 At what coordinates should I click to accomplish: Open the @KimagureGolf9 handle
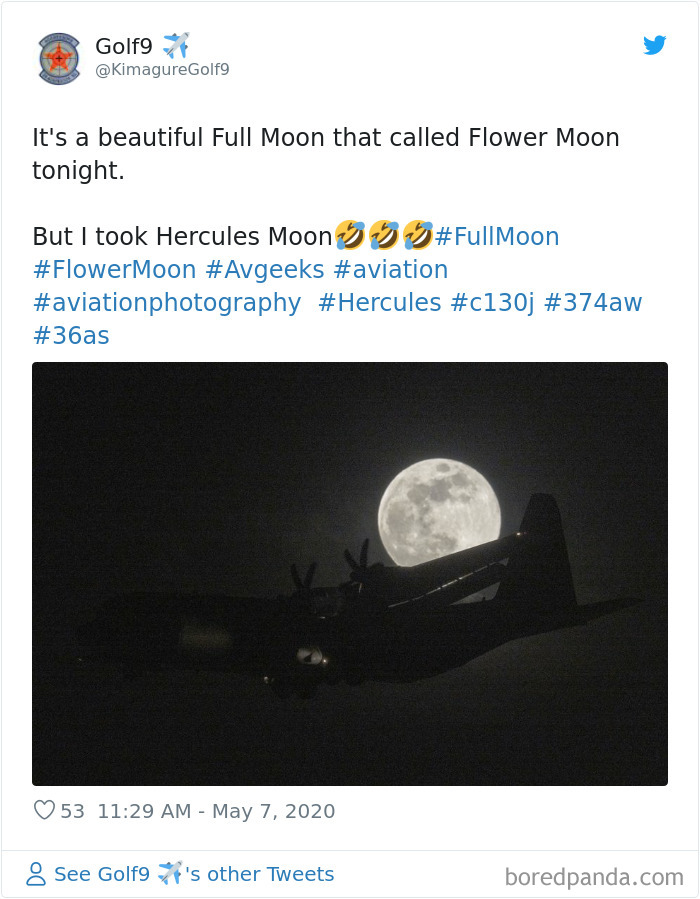(162, 69)
